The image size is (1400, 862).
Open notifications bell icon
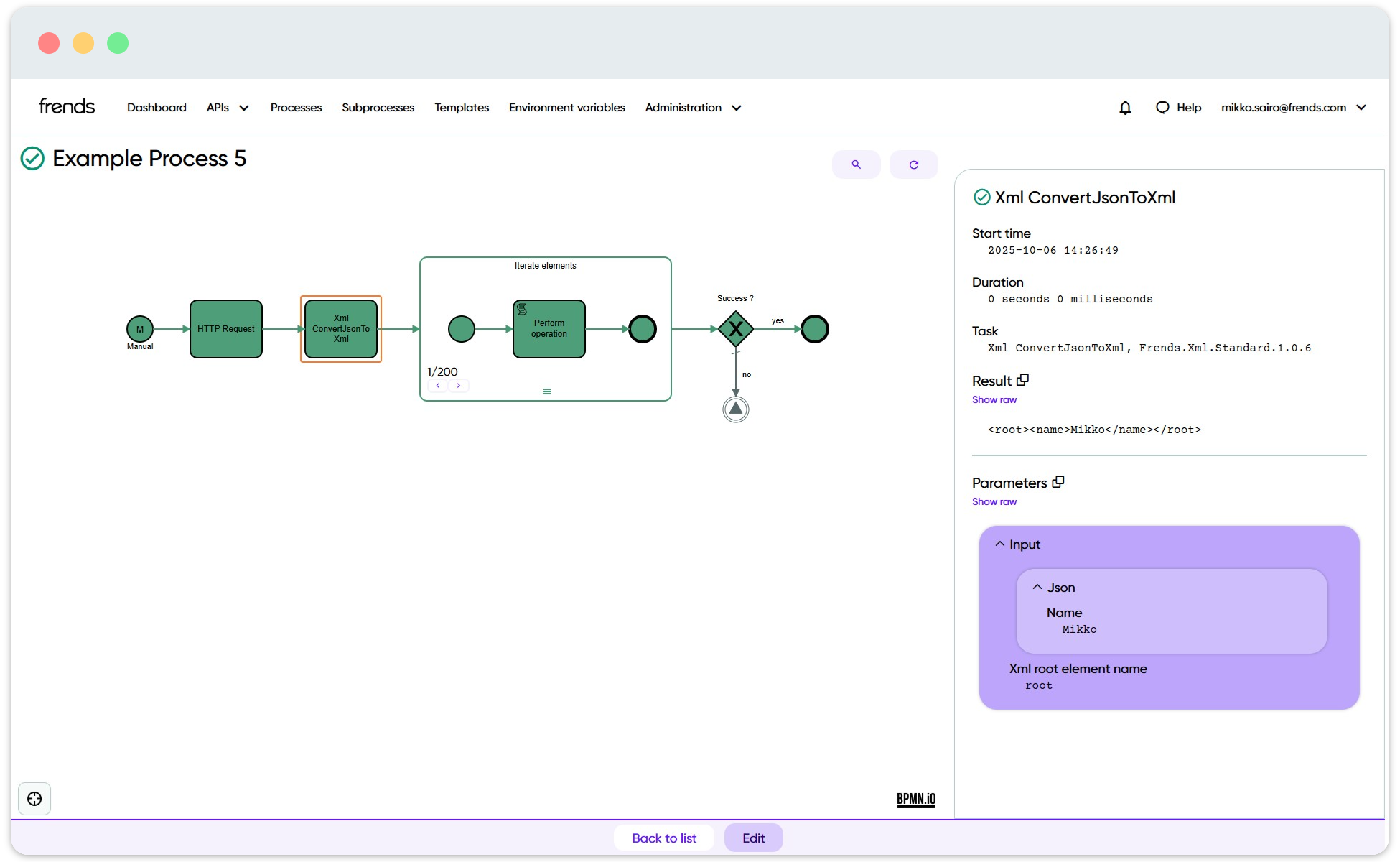pos(1125,108)
